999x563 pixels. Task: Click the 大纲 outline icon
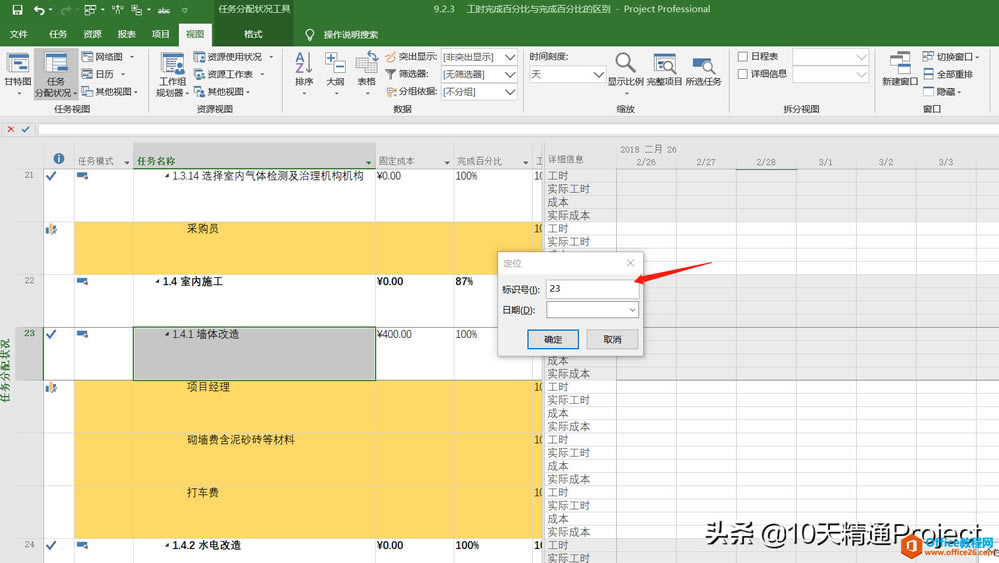pyautogui.click(x=336, y=70)
